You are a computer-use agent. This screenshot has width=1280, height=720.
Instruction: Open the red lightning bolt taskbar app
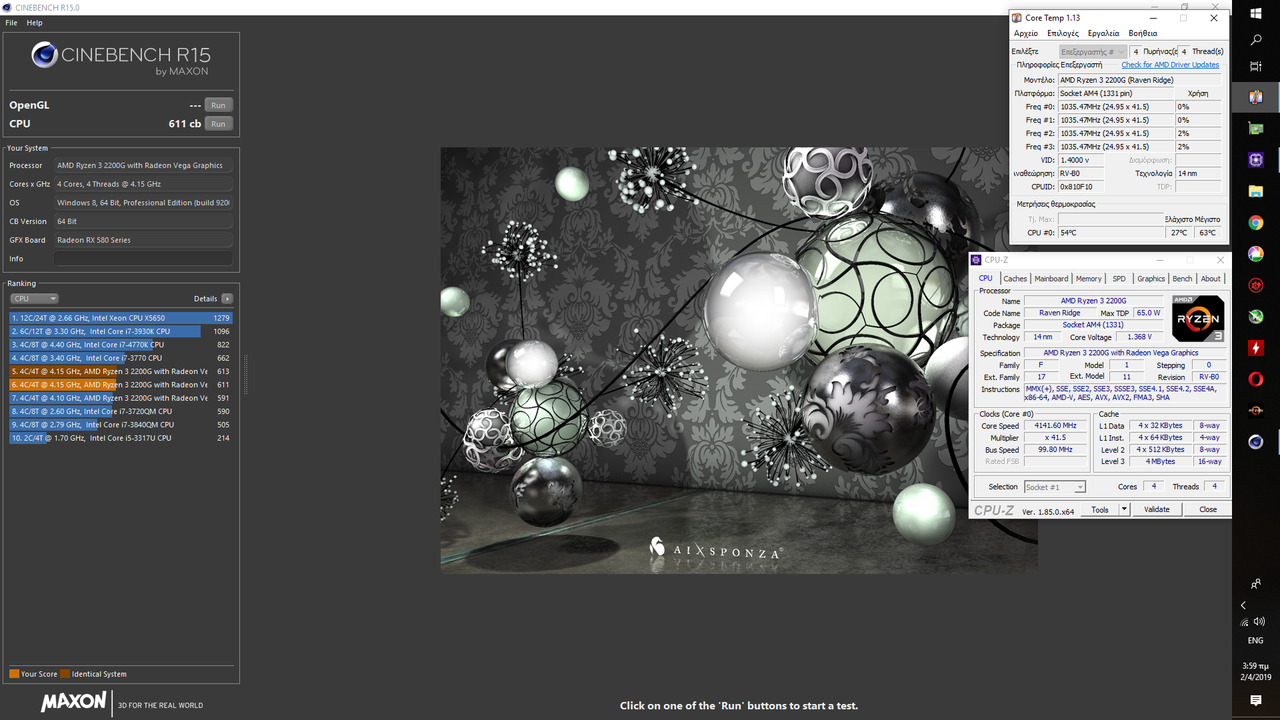(1256, 348)
